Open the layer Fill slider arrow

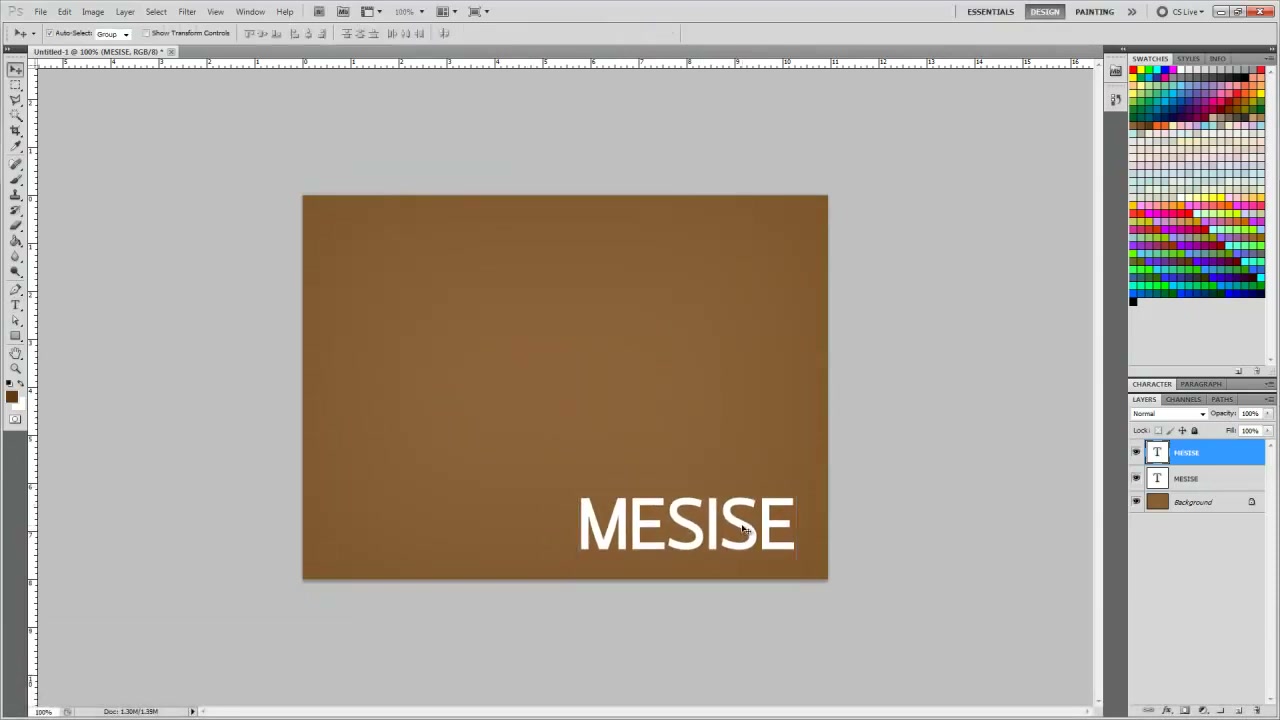click(1268, 430)
